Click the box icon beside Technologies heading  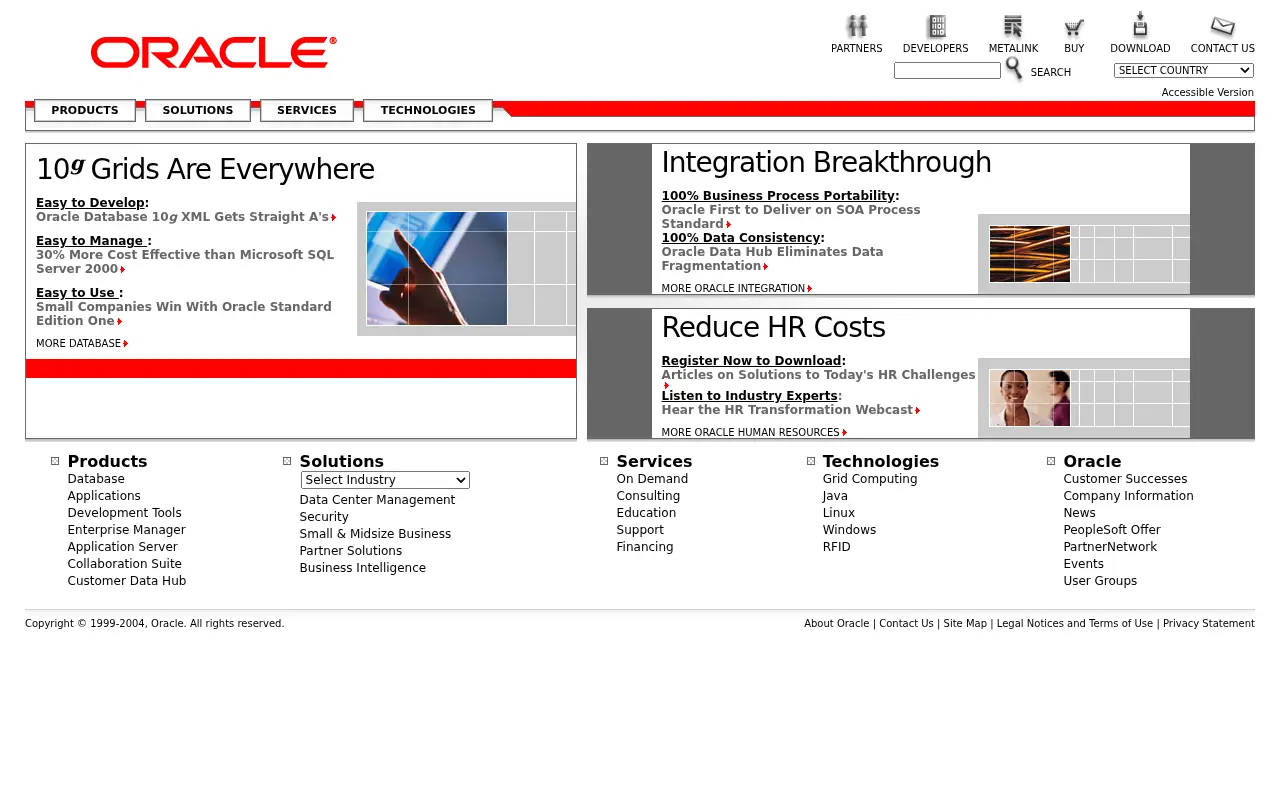pos(811,461)
